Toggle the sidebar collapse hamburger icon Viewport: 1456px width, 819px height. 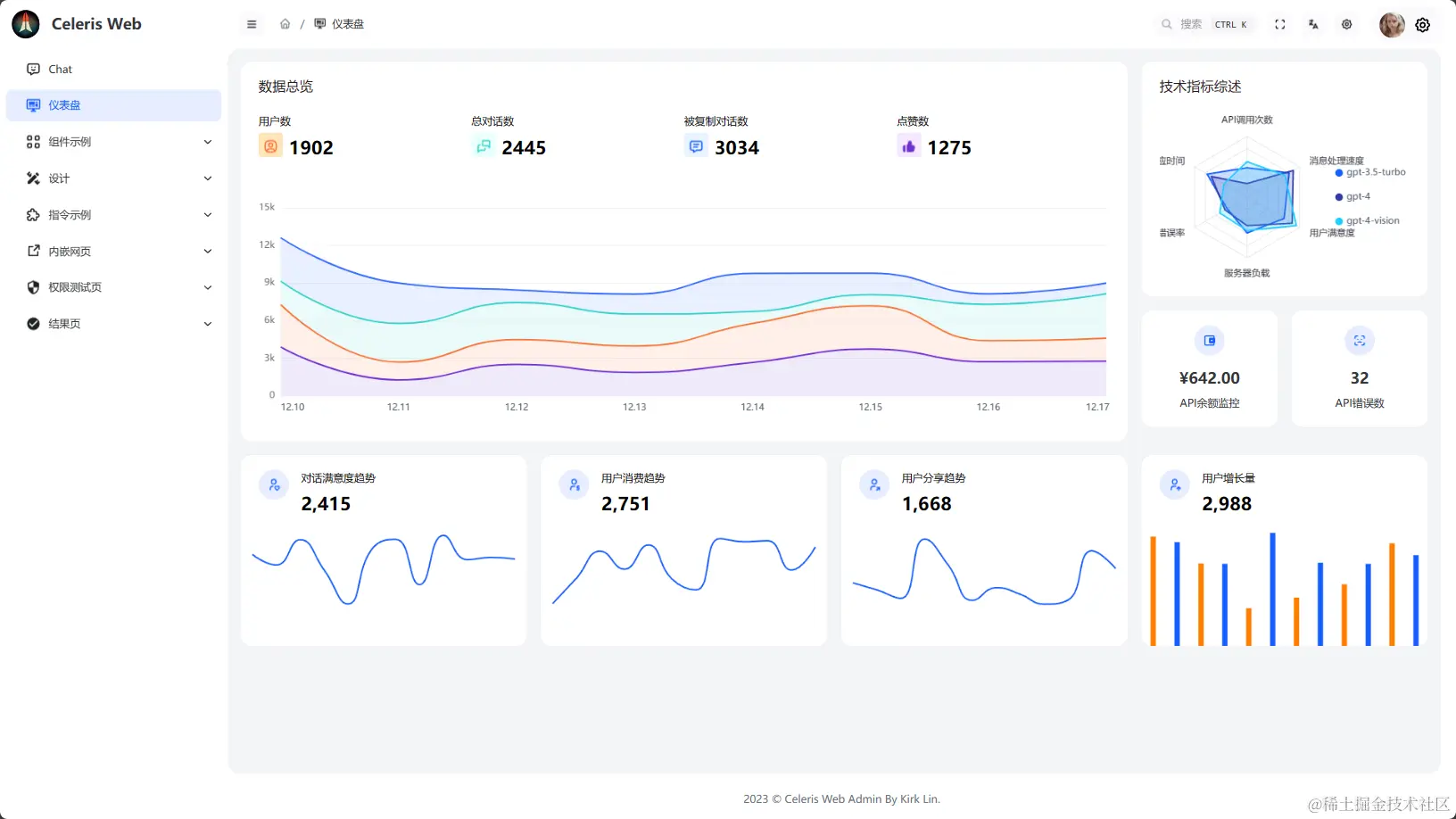[252, 24]
